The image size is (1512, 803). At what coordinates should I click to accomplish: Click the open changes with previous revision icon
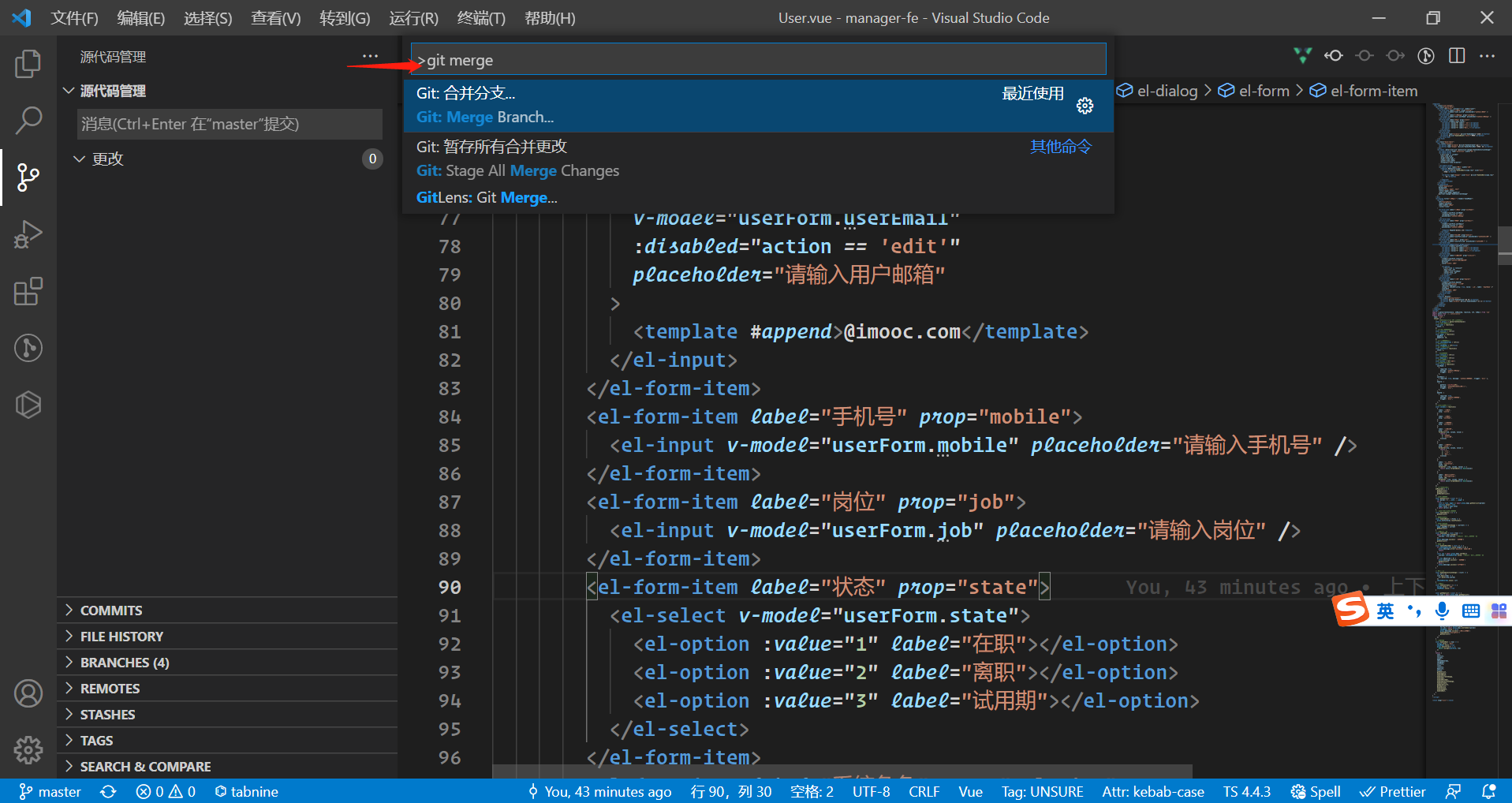[x=1334, y=55]
